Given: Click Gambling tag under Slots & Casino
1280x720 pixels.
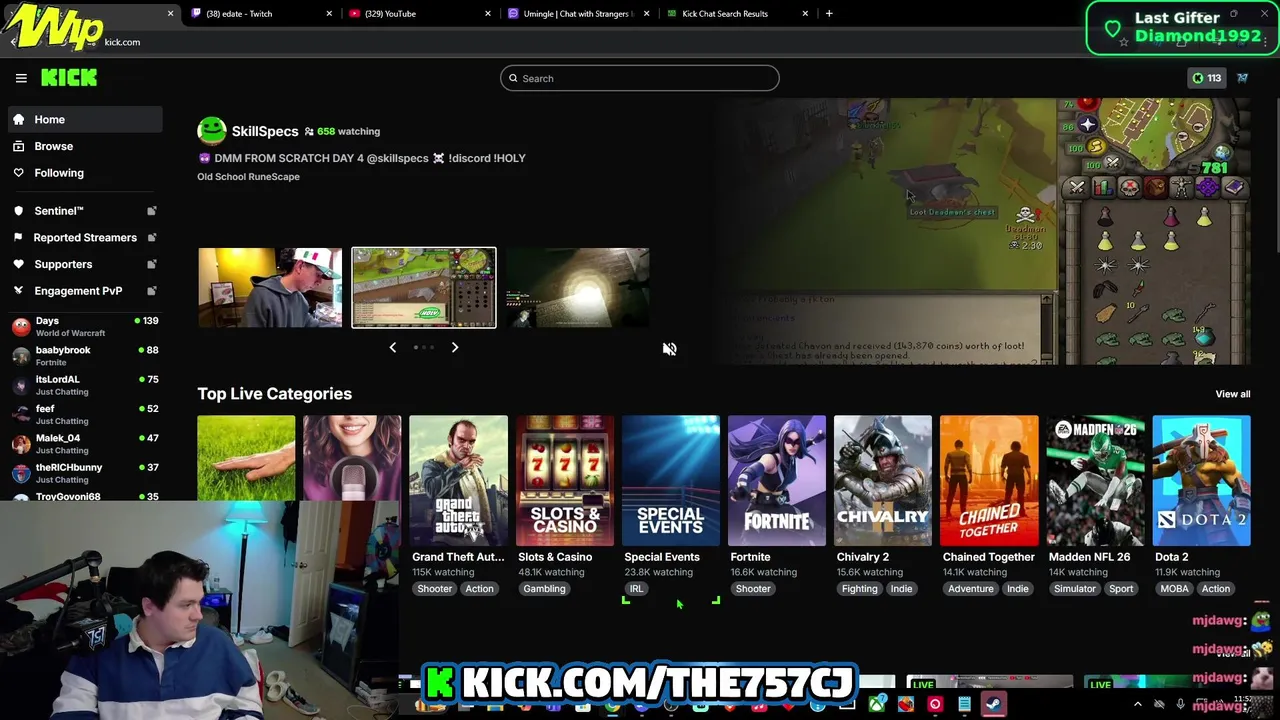Looking at the screenshot, I should click(x=544, y=589).
